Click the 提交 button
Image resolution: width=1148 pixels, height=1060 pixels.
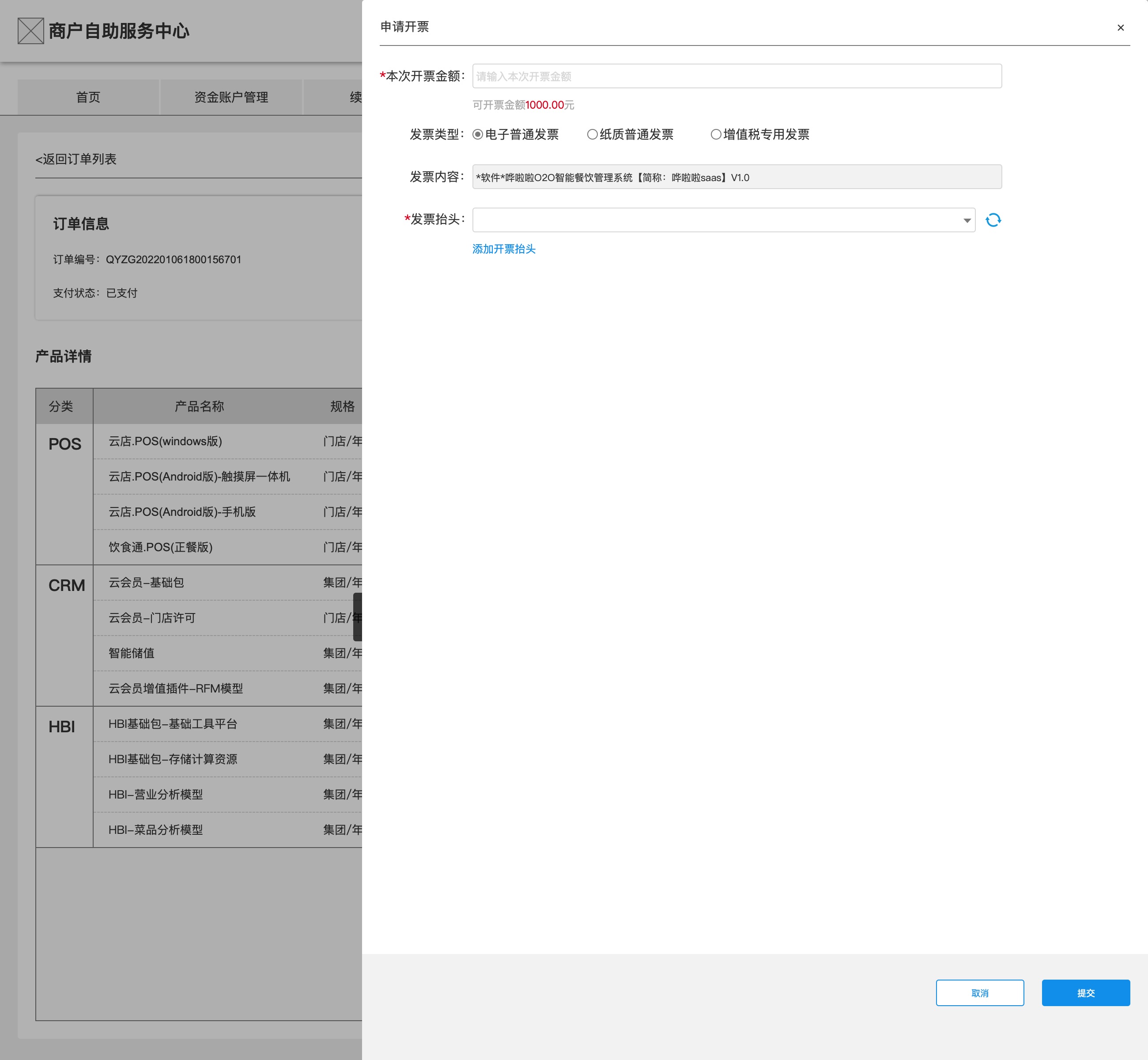[1086, 993]
